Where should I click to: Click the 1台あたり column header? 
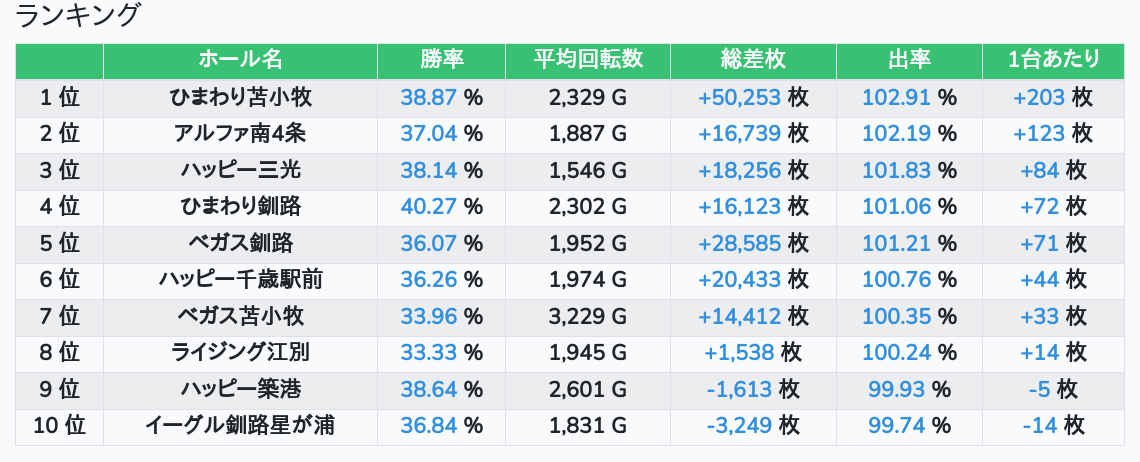[1053, 60]
